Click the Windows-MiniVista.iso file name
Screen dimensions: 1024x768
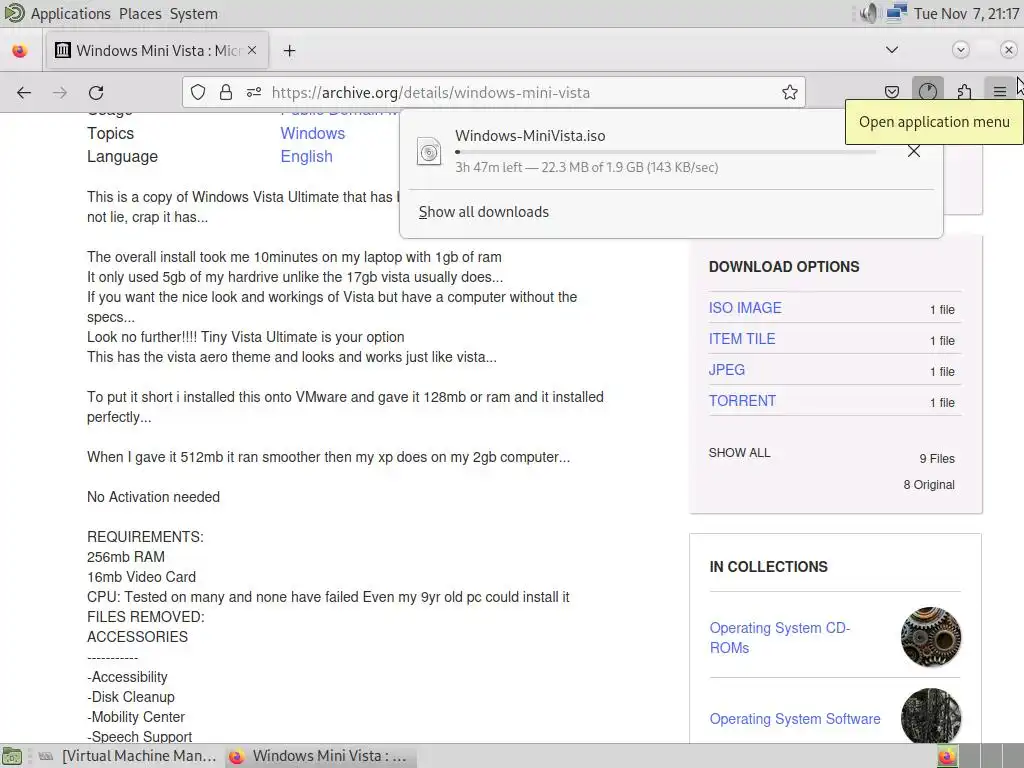click(x=530, y=136)
